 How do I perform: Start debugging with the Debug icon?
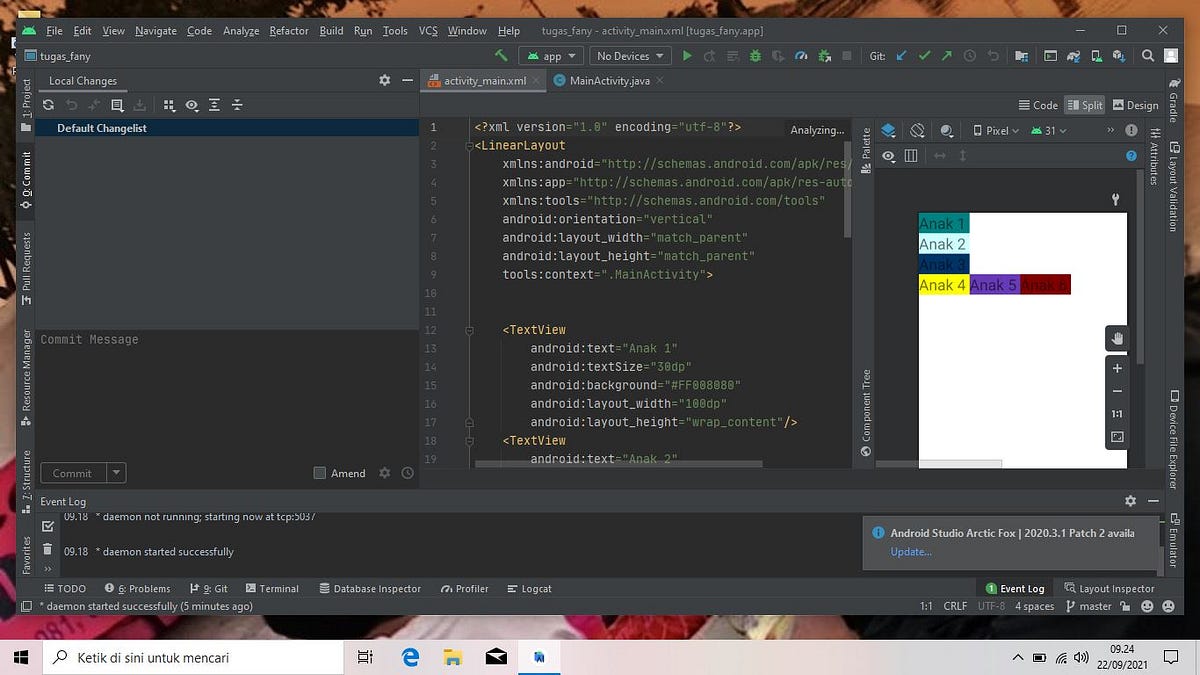coord(753,56)
